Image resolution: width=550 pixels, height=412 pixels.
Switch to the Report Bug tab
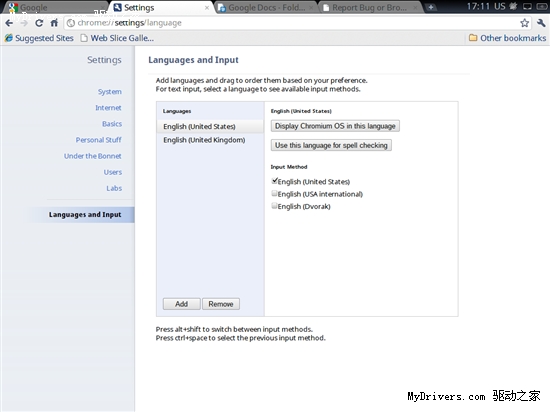370,7
